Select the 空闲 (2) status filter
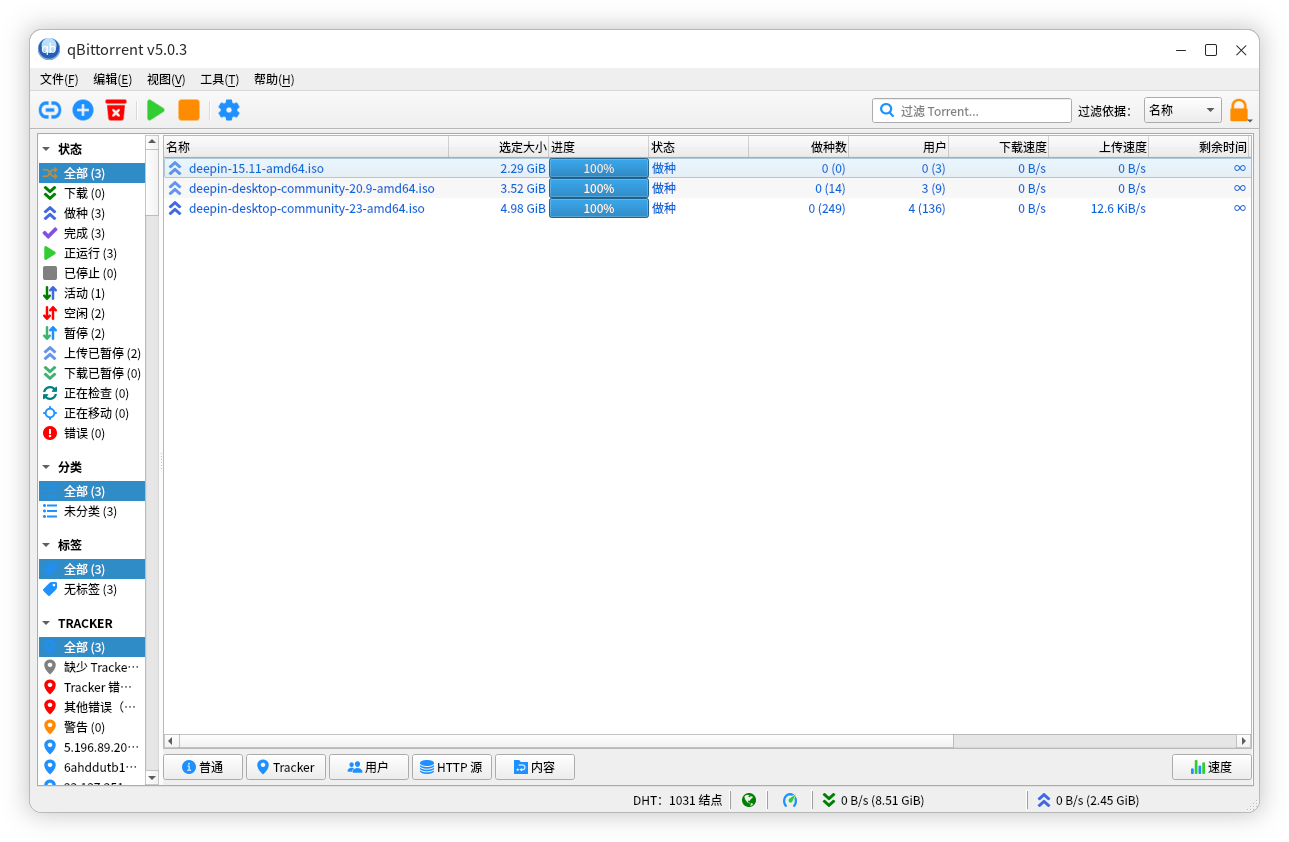The width and height of the screenshot is (1289, 842). click(x=92, y=313)
